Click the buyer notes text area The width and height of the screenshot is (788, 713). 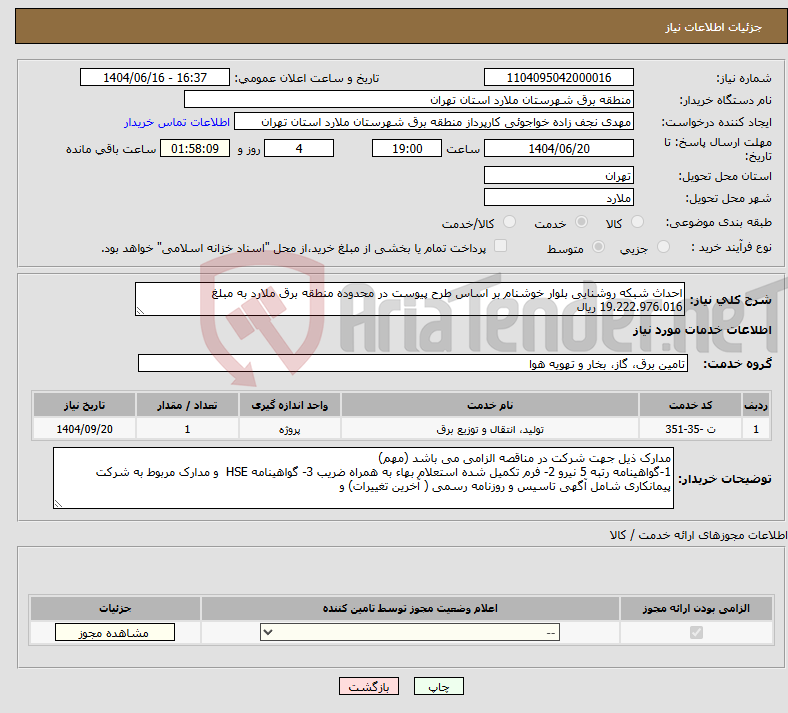click(363, 478)
